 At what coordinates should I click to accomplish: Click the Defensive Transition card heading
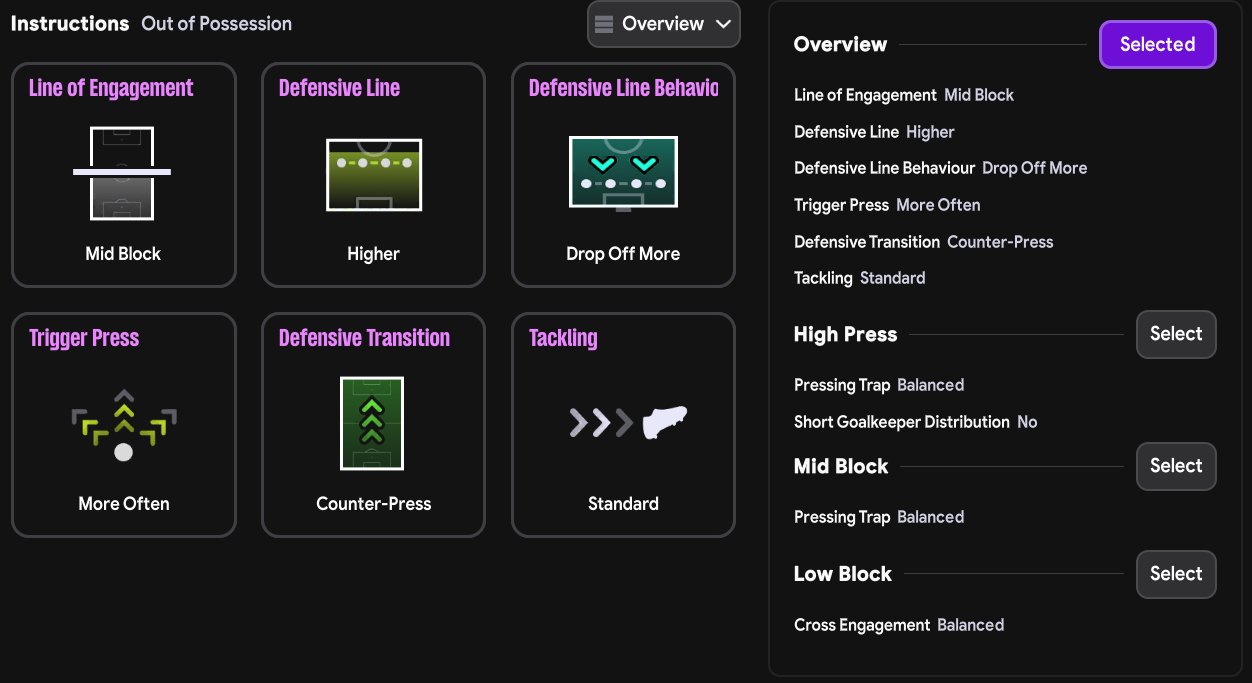tap(364, 338)
